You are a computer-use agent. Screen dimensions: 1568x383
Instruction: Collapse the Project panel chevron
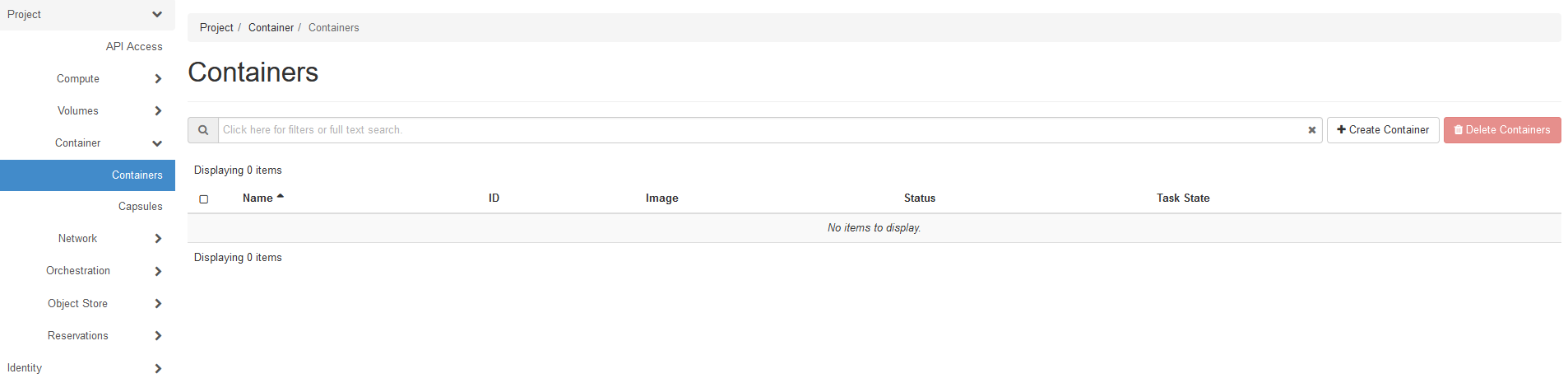coord(157,14)
